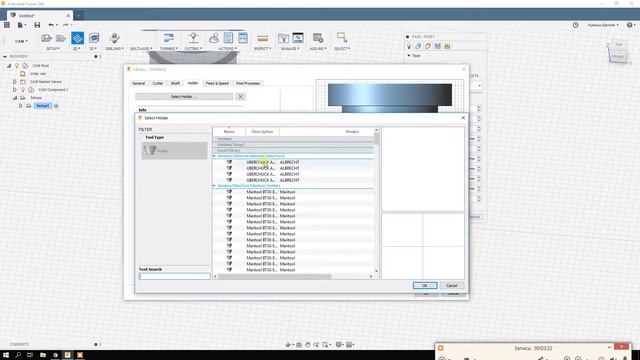Click the Zoom window magnifier icon at bottom
This screenshot has width=640, height=360.
click(325, 345)
